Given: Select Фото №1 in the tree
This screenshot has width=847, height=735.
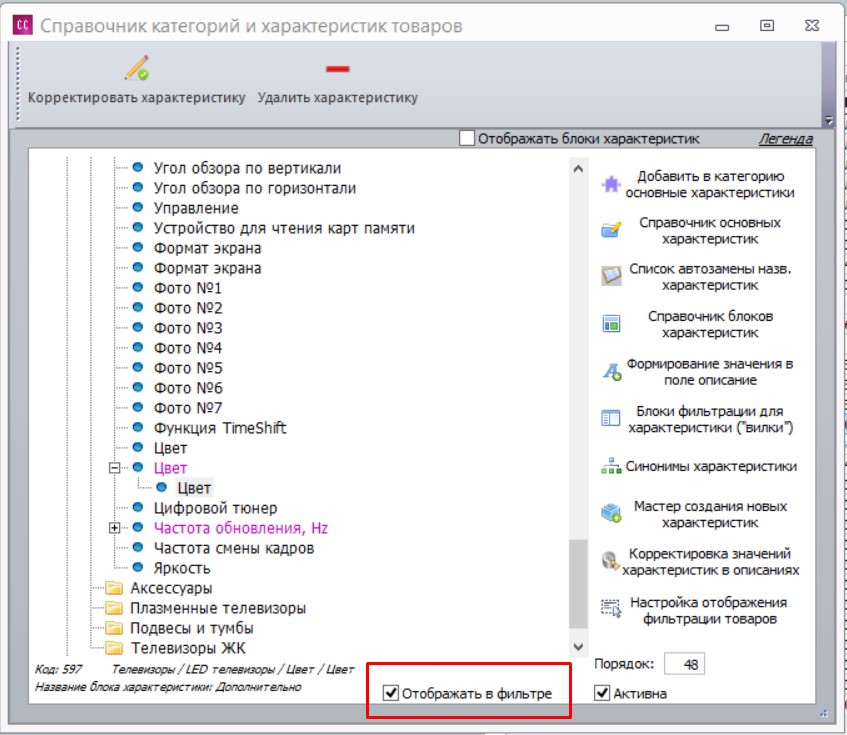Looking at the screenshot, I should tap(188, 288).
